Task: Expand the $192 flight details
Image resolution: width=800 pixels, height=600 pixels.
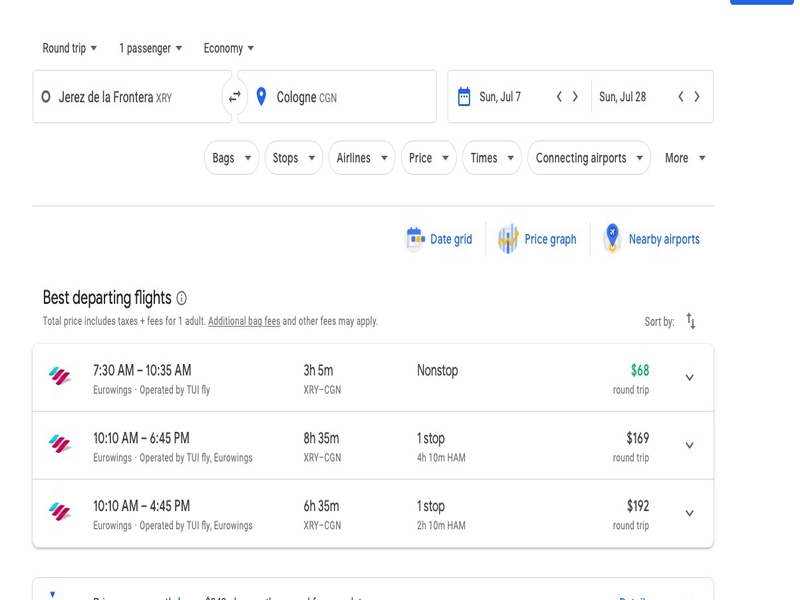Action: pyautogui.click(x=689, y=513)
